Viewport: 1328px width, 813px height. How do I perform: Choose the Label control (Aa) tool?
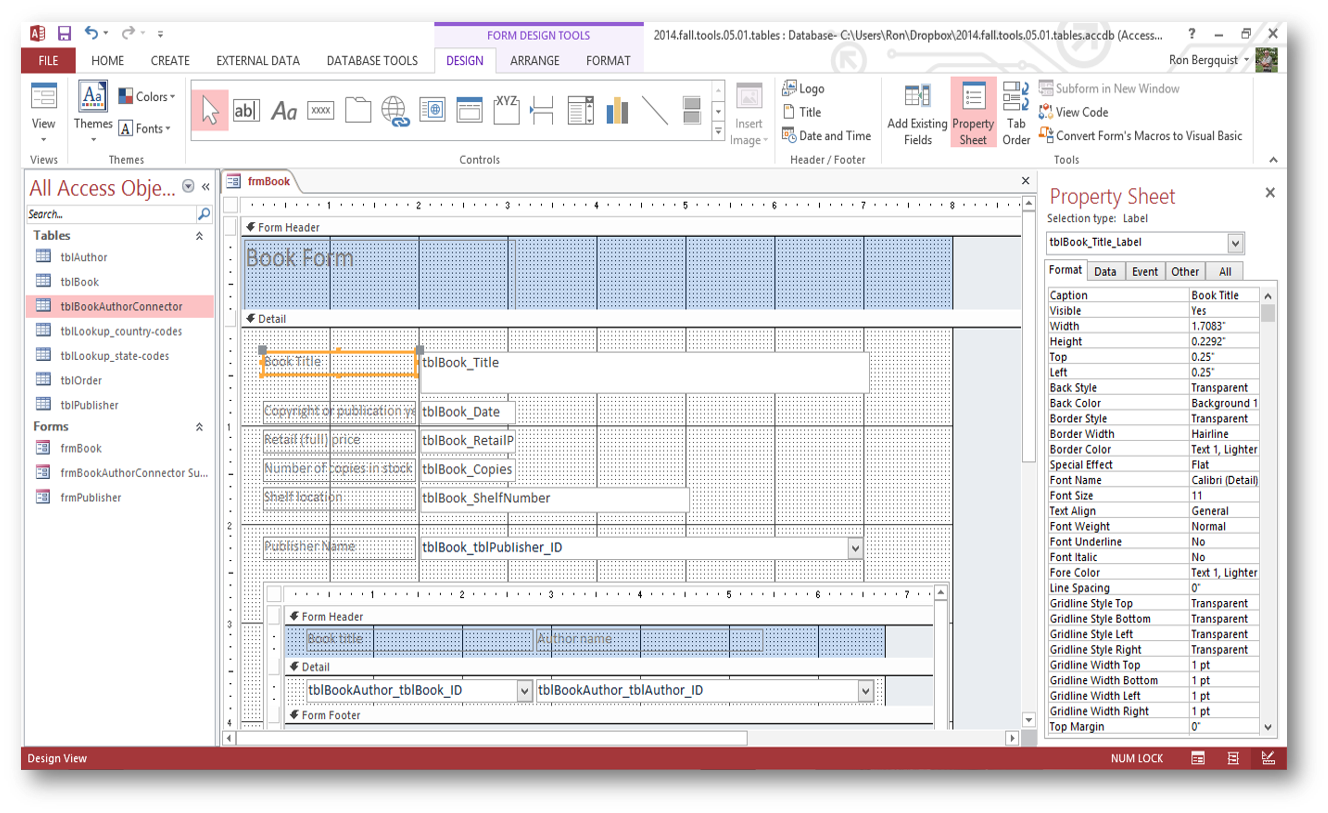[x=284, y=110]
